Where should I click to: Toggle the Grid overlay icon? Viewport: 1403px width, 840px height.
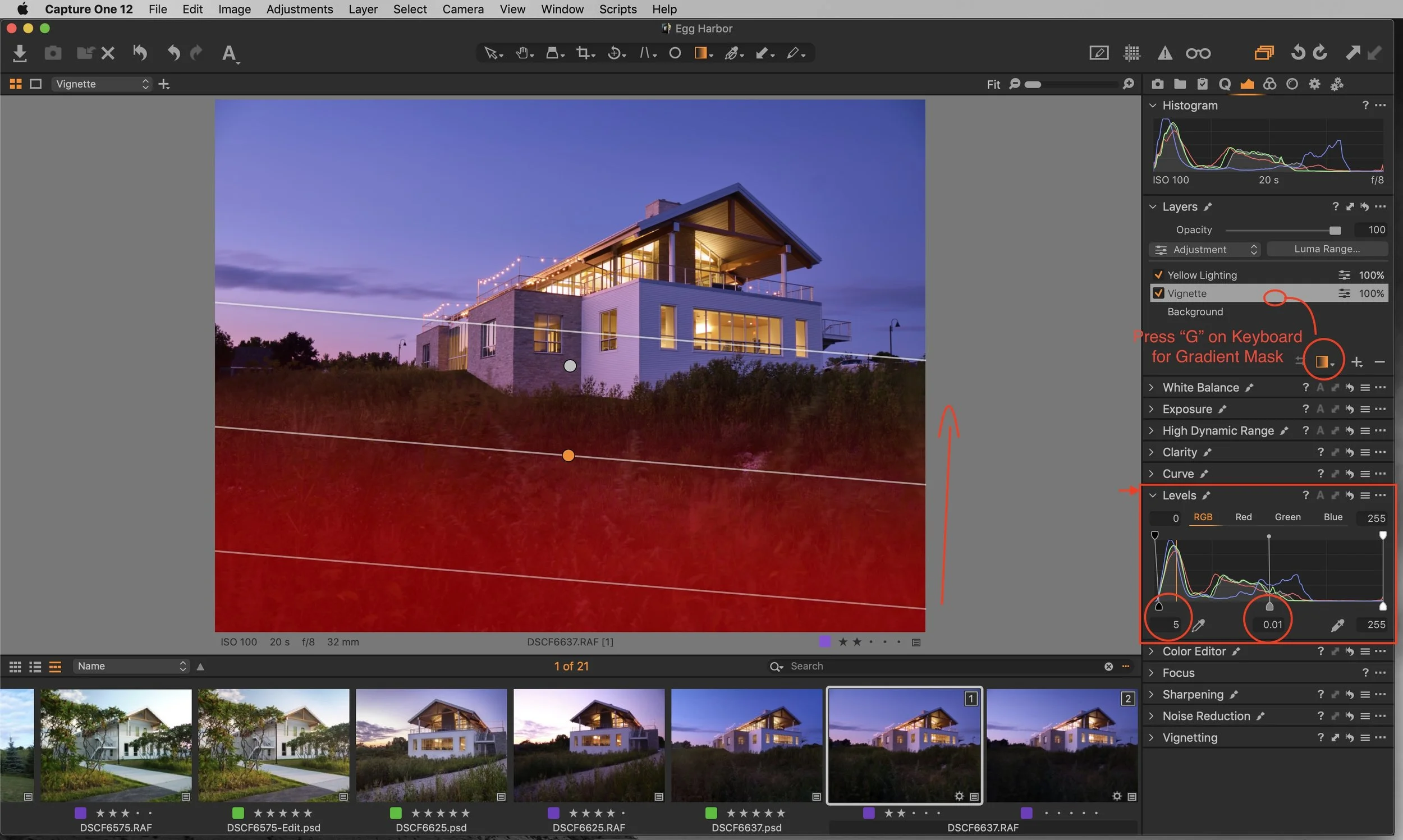tap(1131, 53)
